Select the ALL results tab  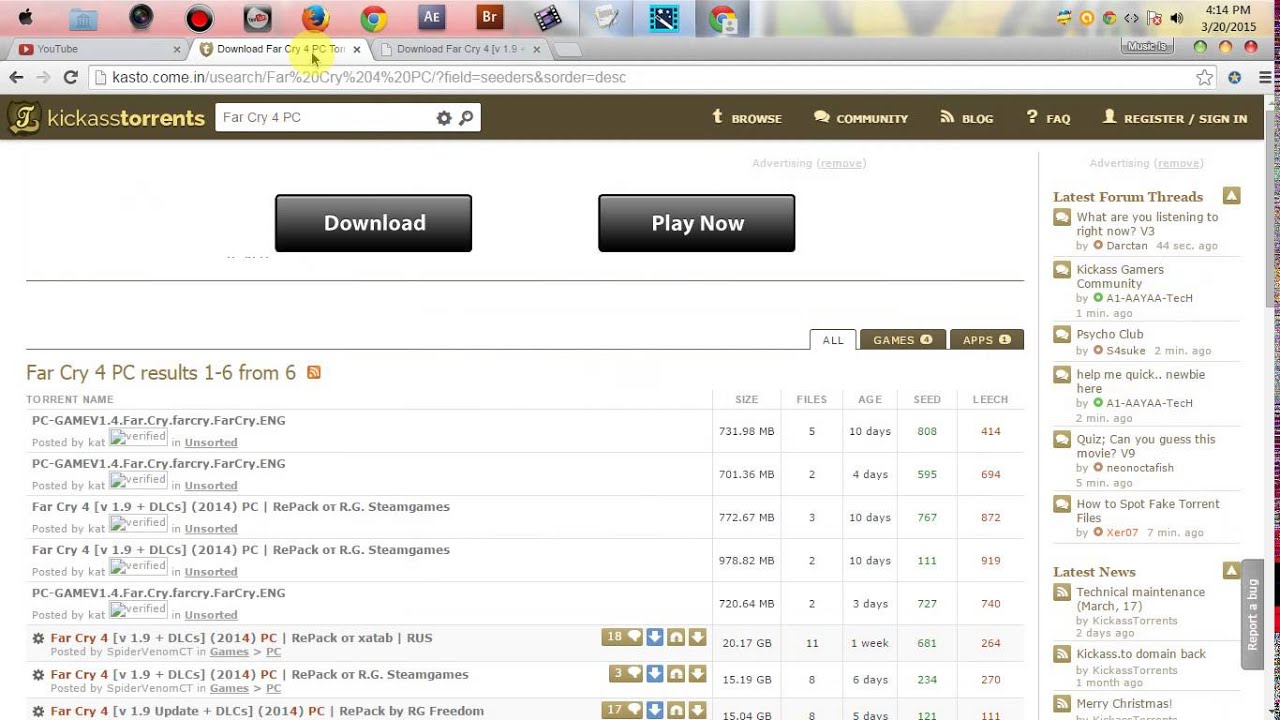tap(833, 340)
